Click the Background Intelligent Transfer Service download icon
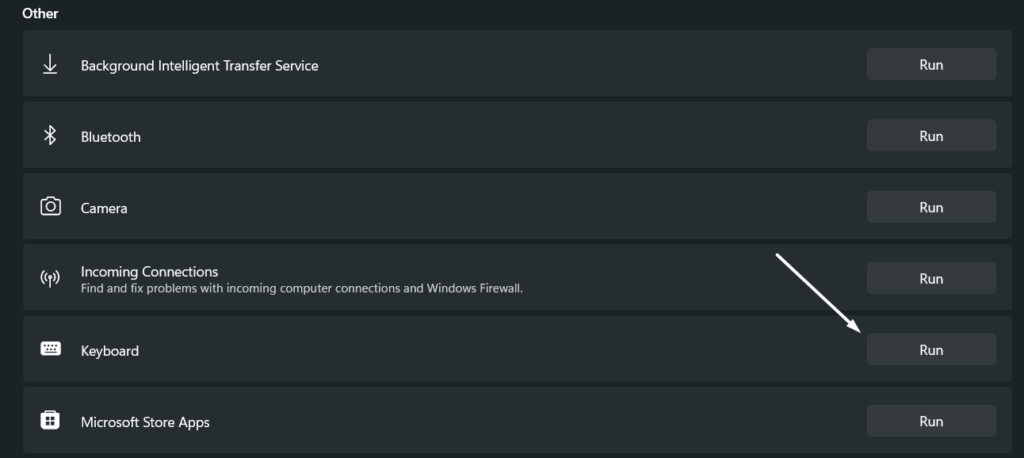Screen dimensions: 1024x458 click(50, 65)
